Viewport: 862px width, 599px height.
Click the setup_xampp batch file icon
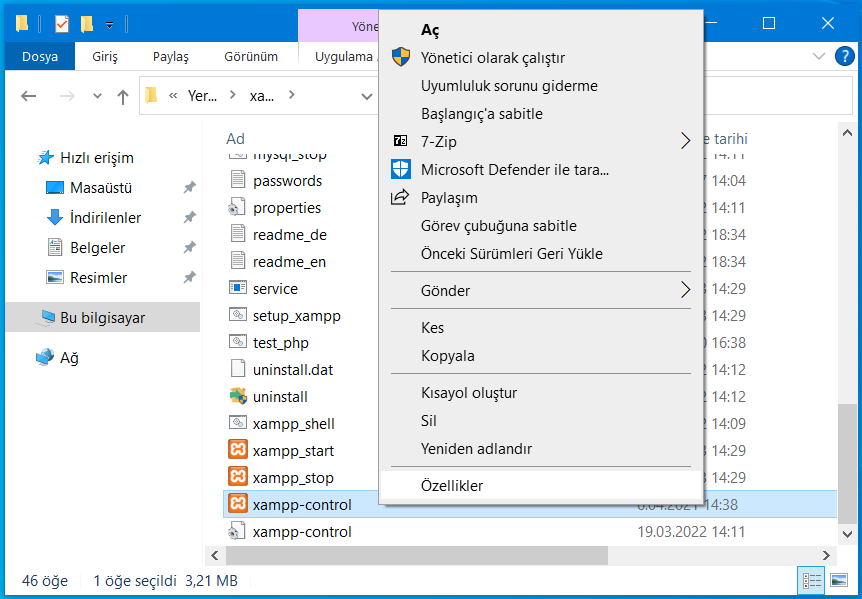(x=237, y=314)
